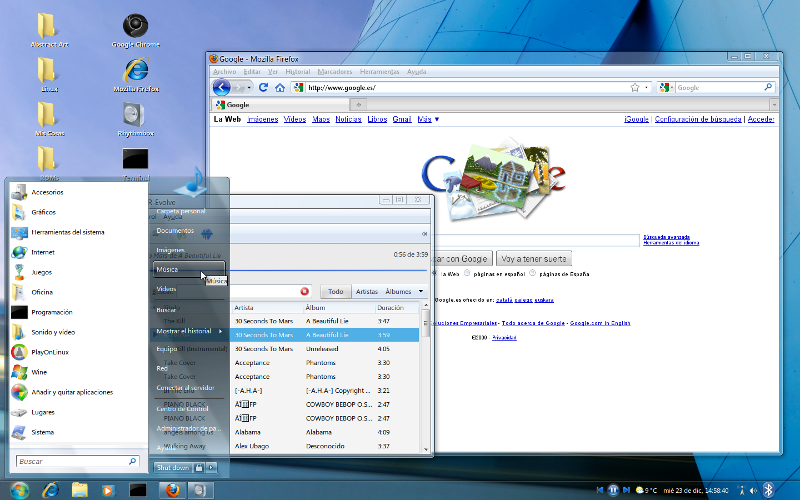
Task: Open the Imágenes link on Google
Action: [262, 119]
